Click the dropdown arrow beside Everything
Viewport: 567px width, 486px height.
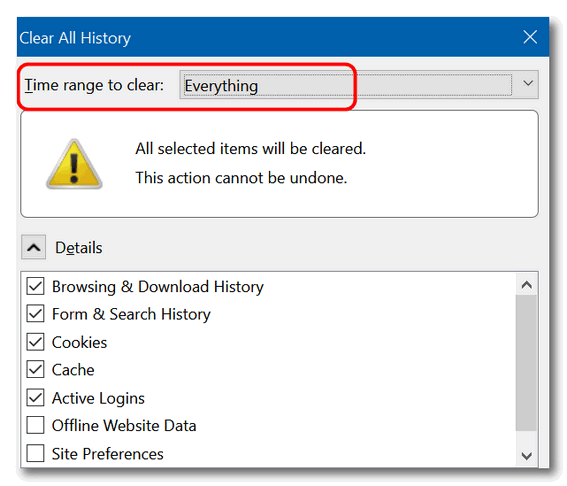[528, 84]
